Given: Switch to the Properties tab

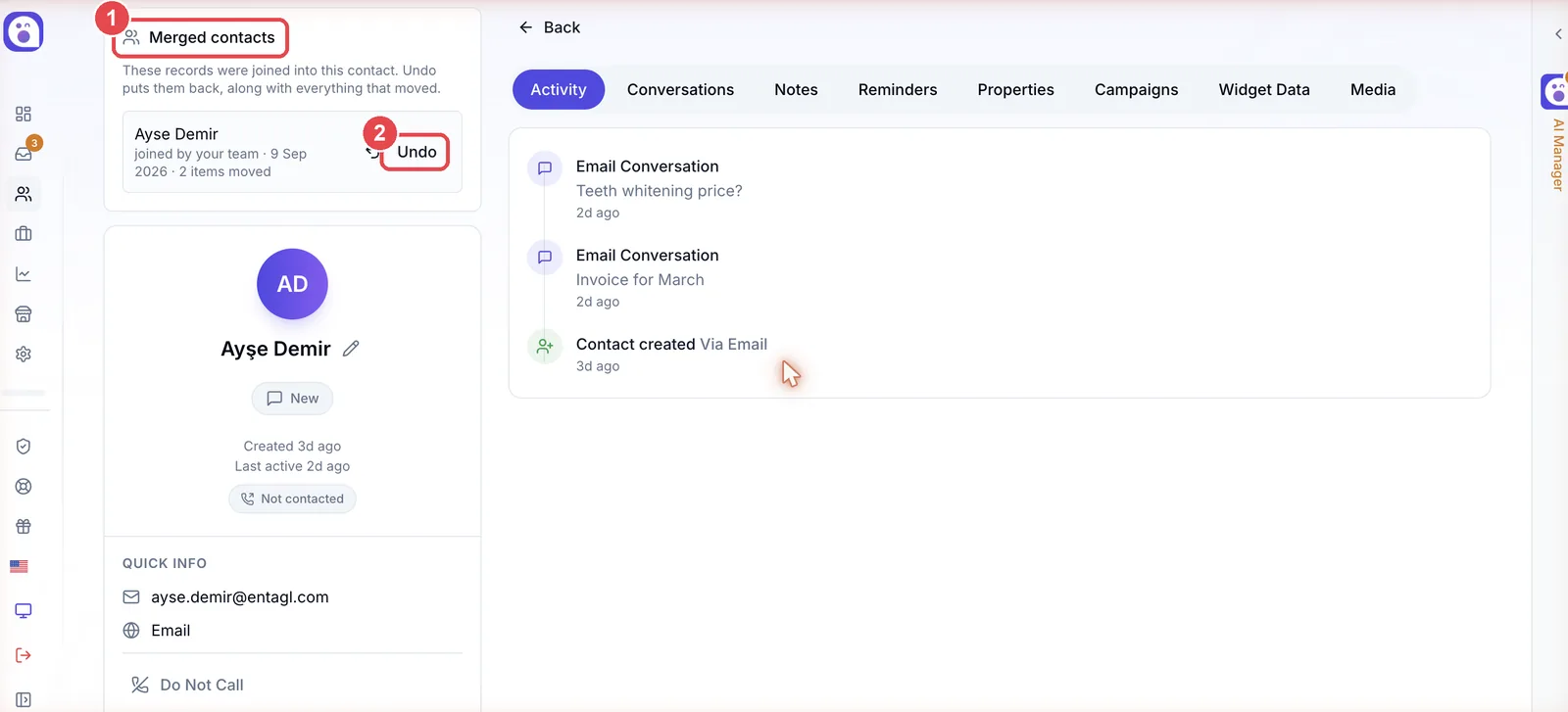Looking at the screenshot, I should pos(1015,89).
